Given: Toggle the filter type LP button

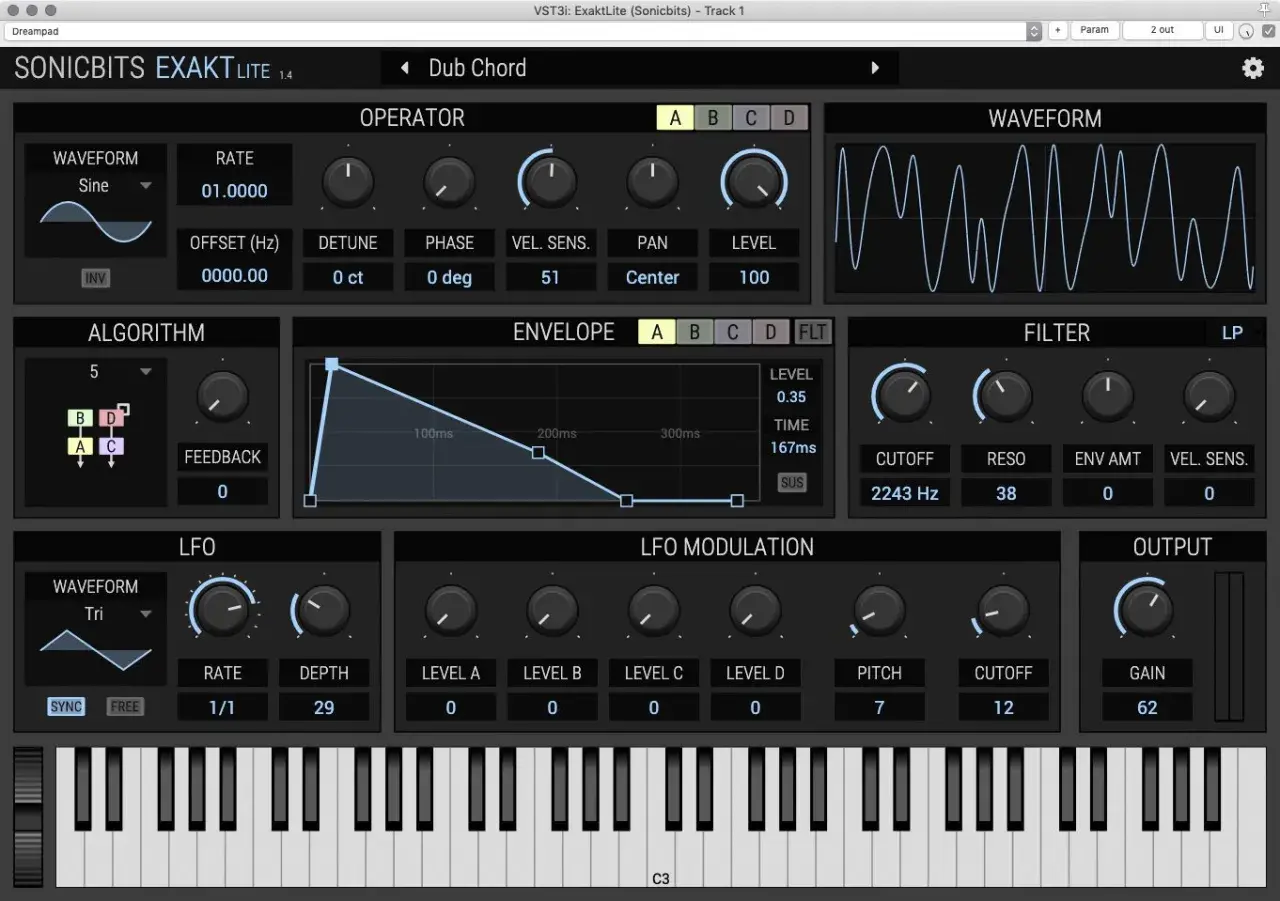Looking at the screenshot, I should point(1232,333).
